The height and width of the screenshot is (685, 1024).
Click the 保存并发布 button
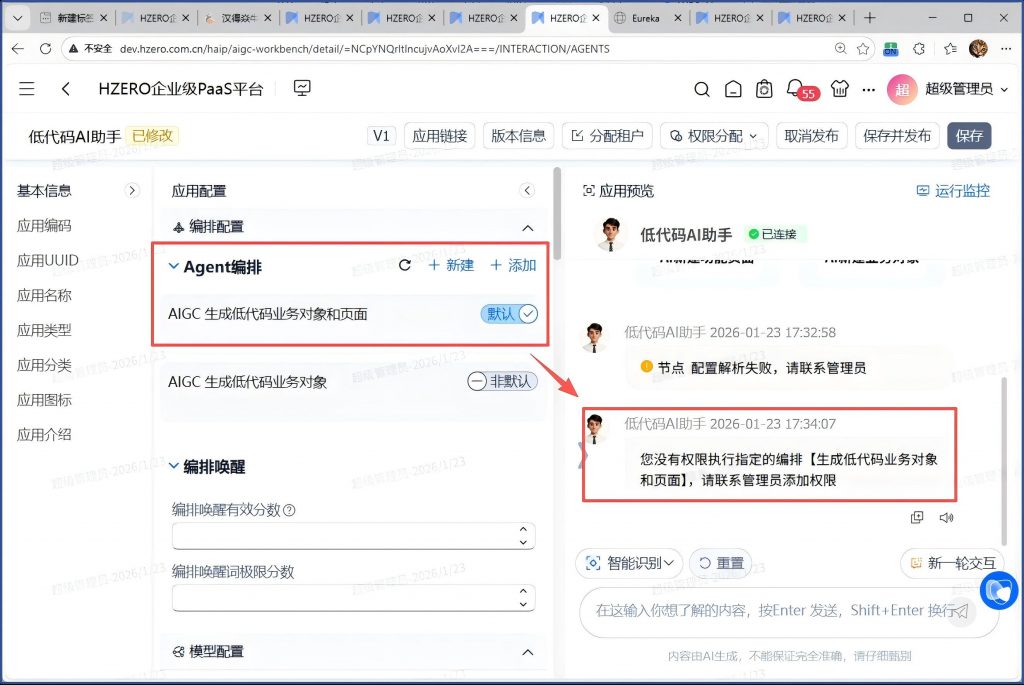click(897, 136)
